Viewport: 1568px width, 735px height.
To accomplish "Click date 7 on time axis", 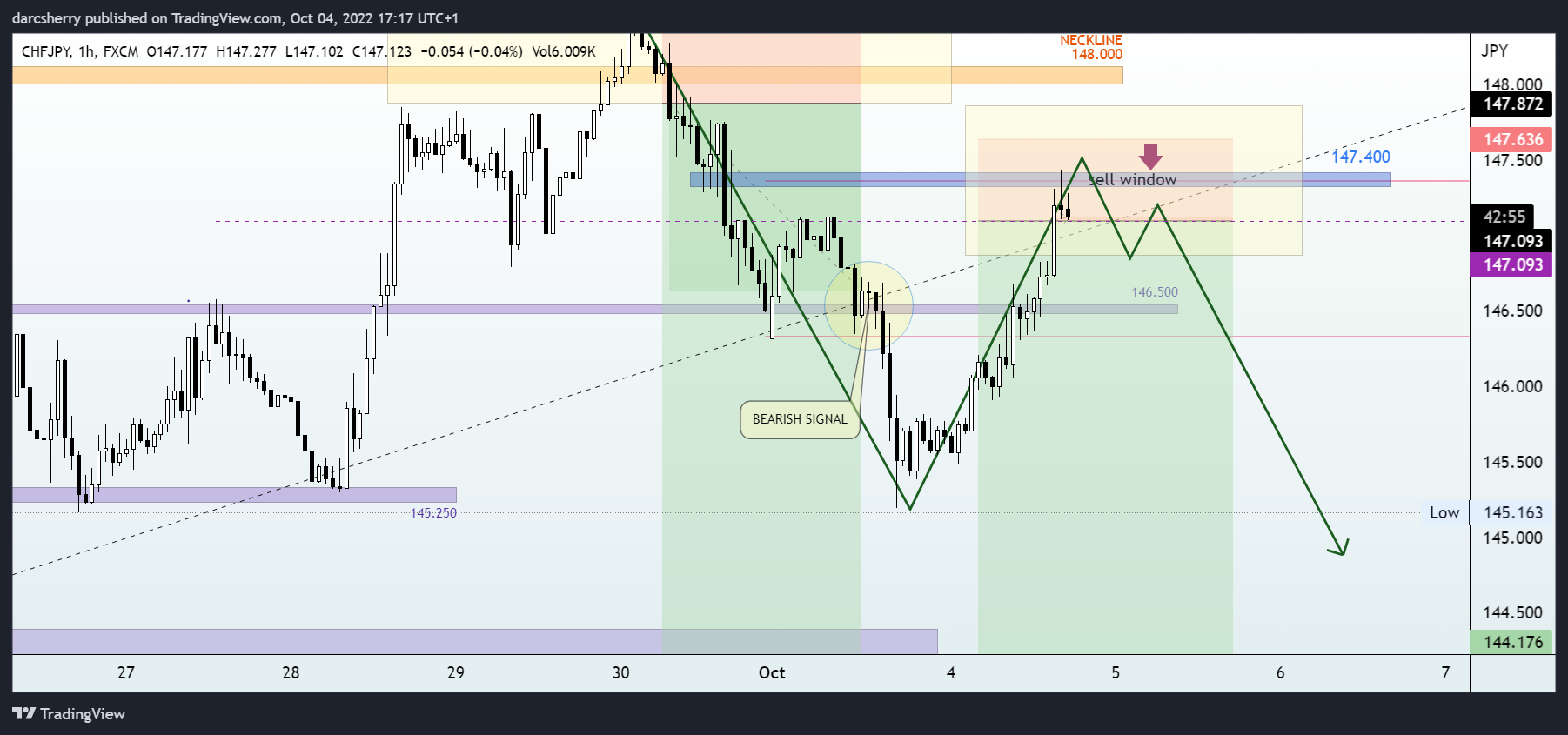I will click(1445, 672).
